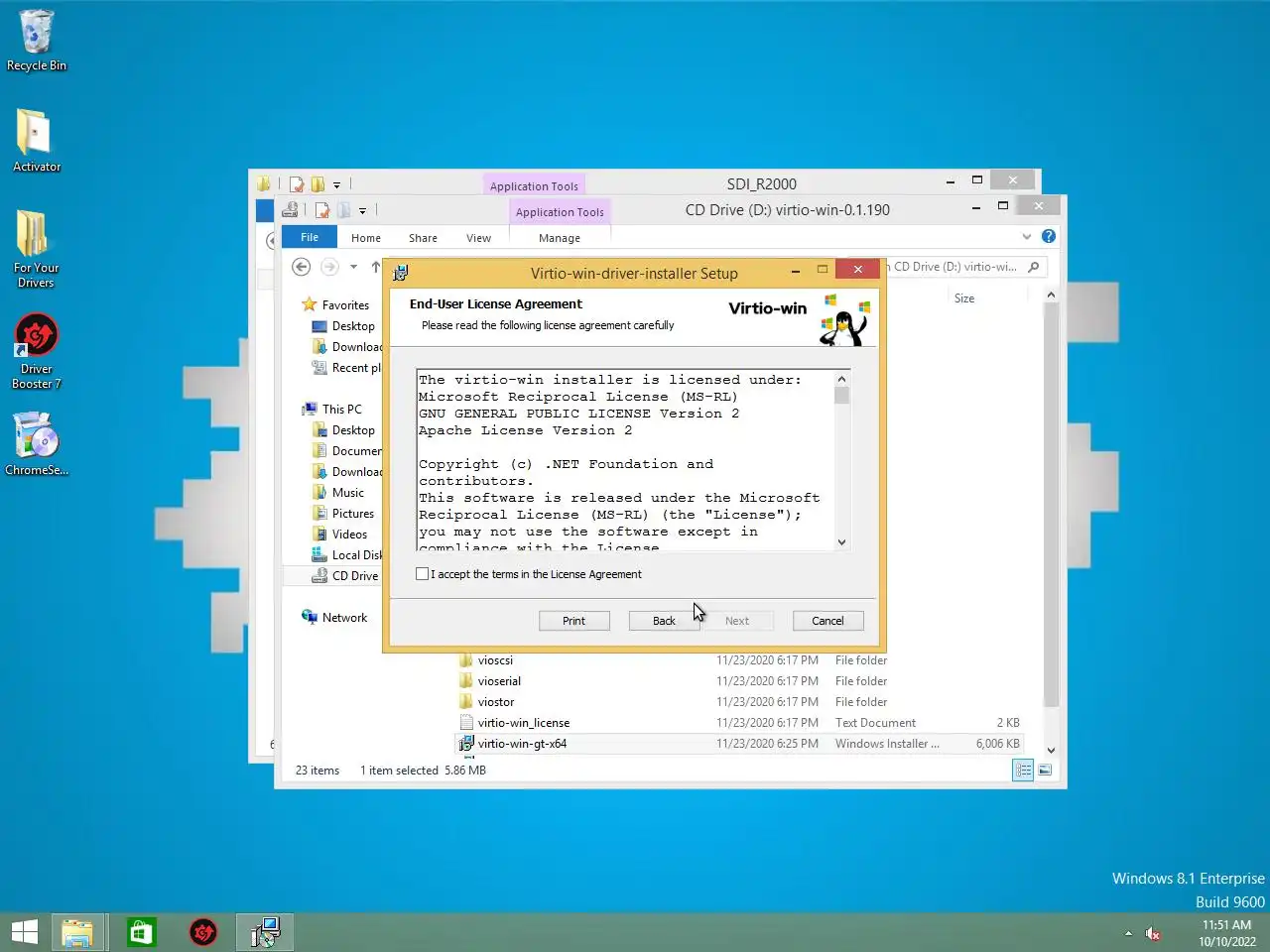Click the Properties quick access icon in CD Drive window
This screenshot has height=952, width=1270.
point(321,210)
